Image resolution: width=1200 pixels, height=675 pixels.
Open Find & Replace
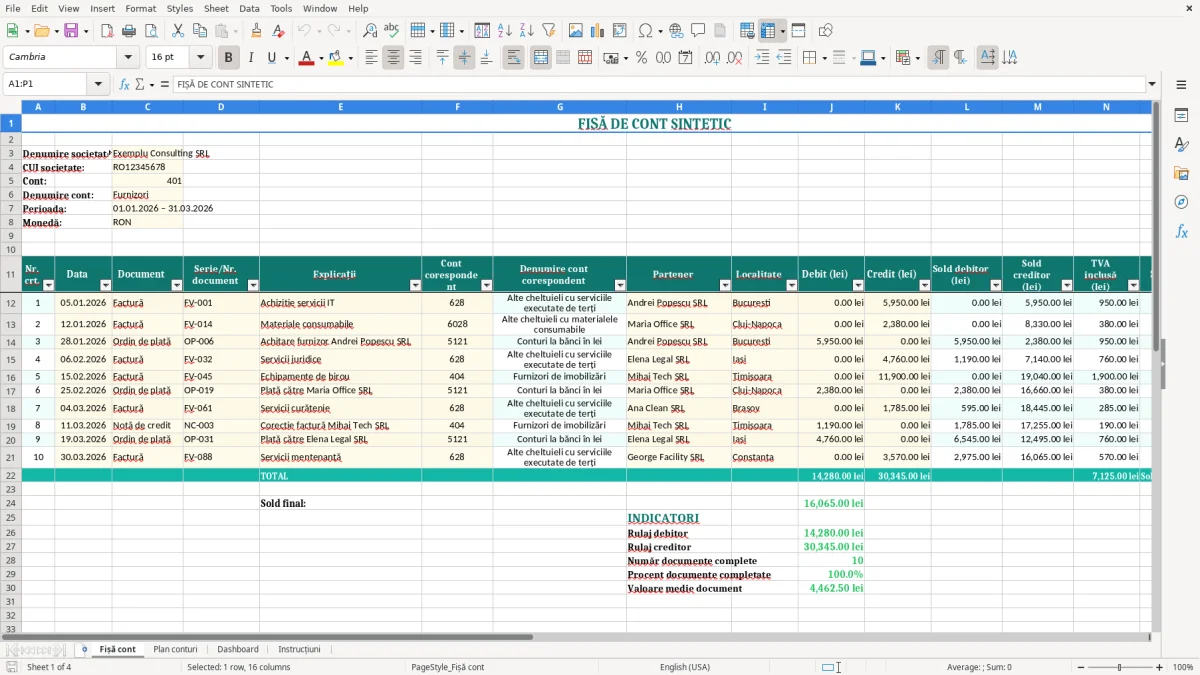370,31
